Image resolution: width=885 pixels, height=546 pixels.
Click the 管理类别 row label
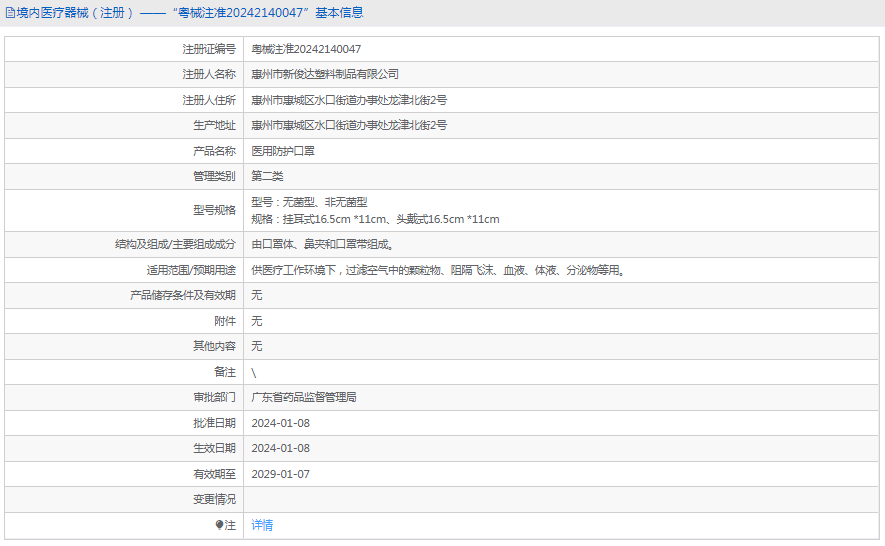point(214,176)
